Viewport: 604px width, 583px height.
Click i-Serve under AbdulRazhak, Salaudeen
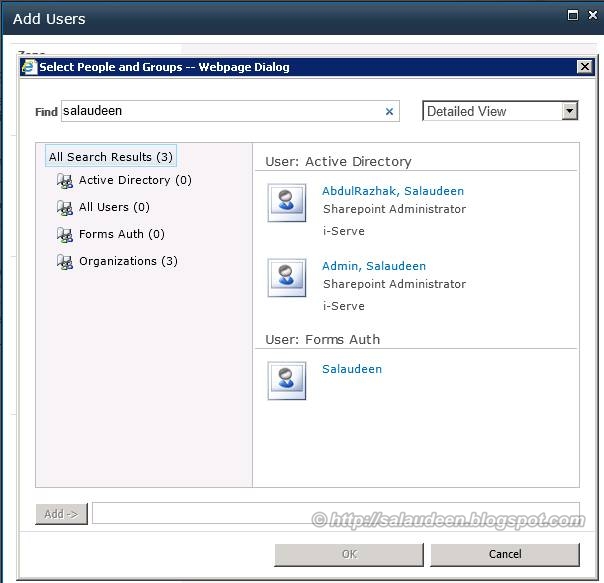[344, 231]
